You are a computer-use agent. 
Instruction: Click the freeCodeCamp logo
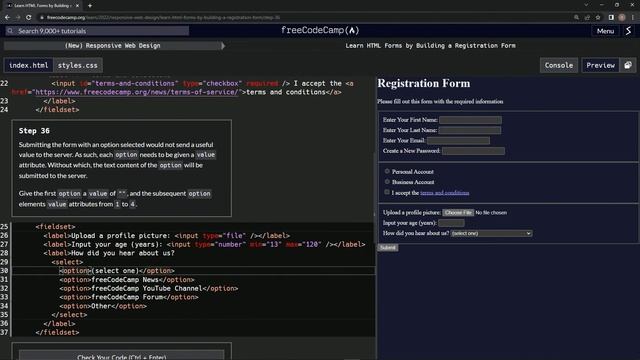click(320, 31)
